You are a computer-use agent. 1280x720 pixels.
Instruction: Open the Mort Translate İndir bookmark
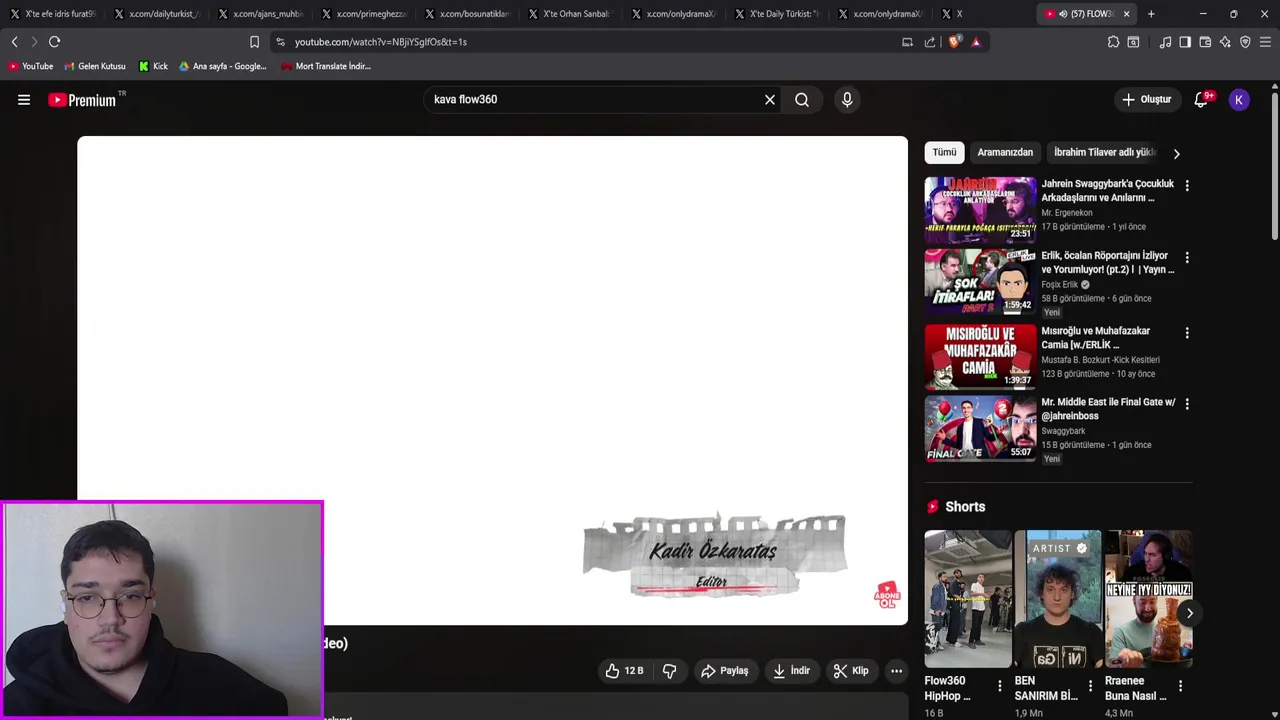326,66
